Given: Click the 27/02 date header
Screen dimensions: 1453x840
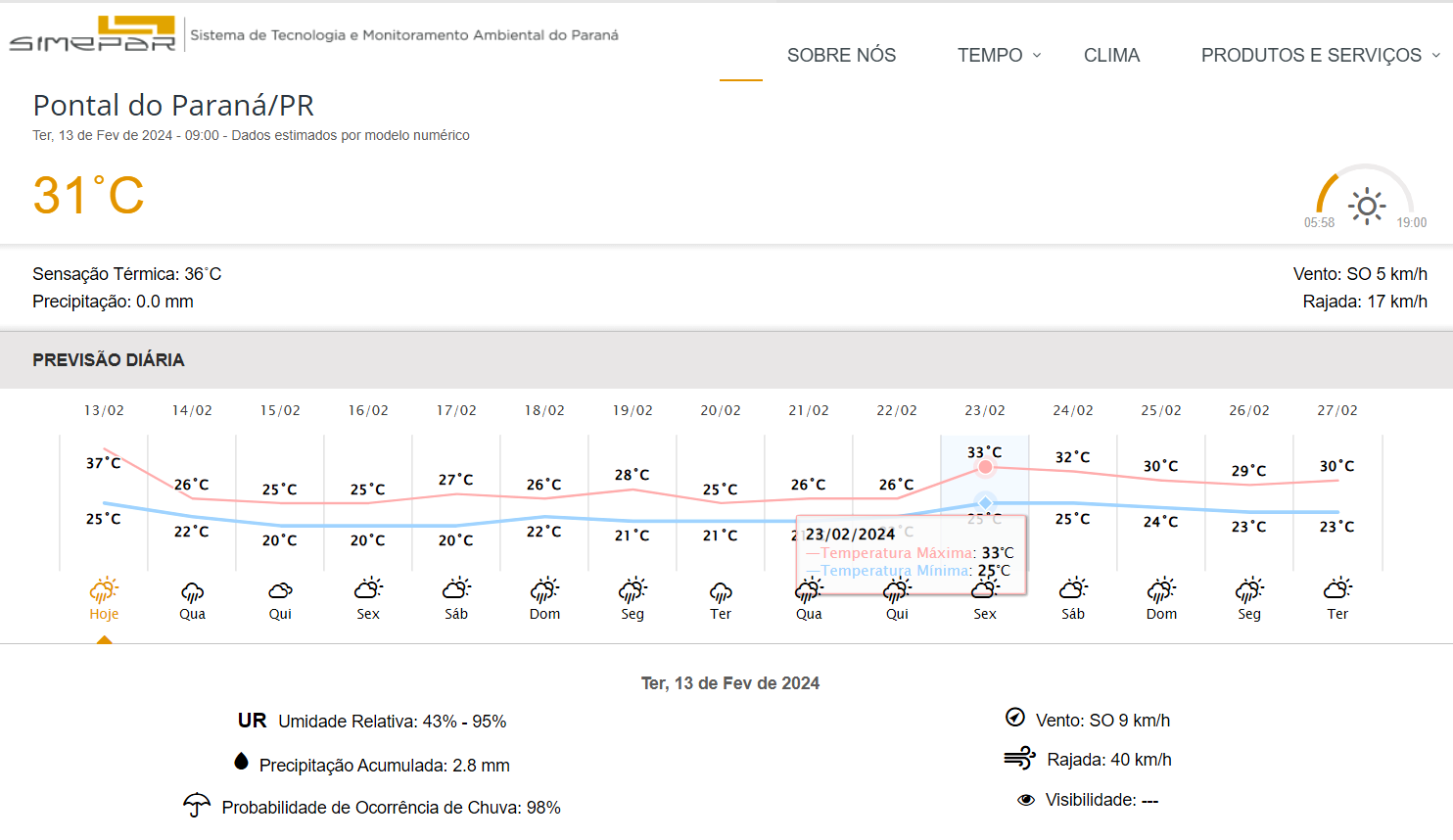Looking at the screenshot, I should click(1337, 410).
